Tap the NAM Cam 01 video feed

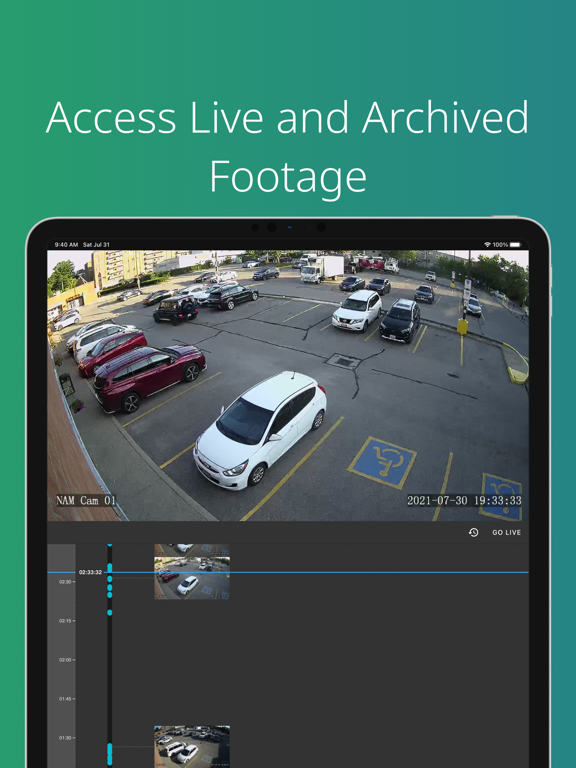(x=288, y=385)
